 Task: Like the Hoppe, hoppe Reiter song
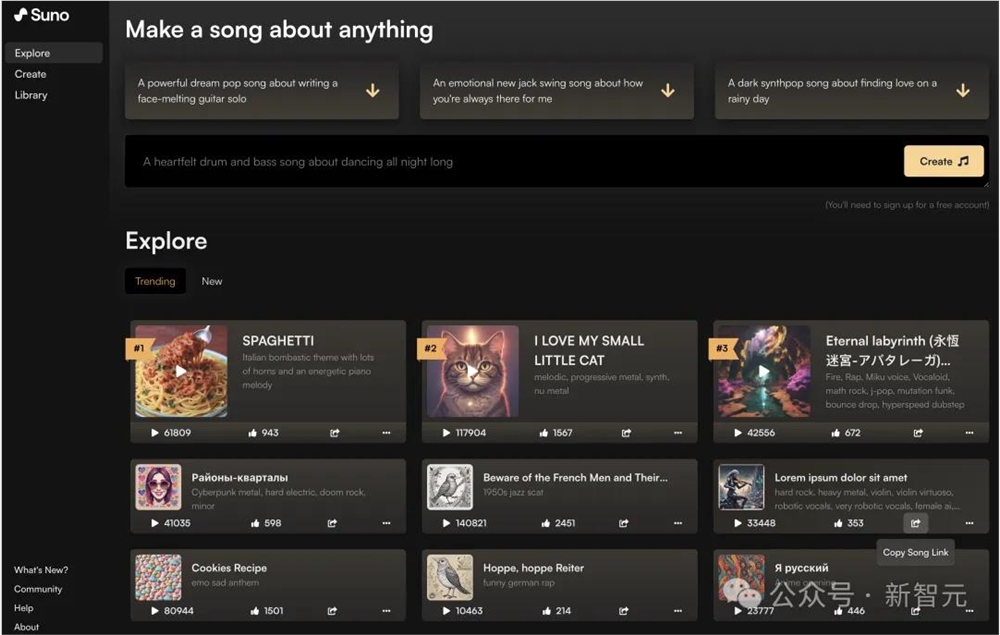(x=545, y=610)
